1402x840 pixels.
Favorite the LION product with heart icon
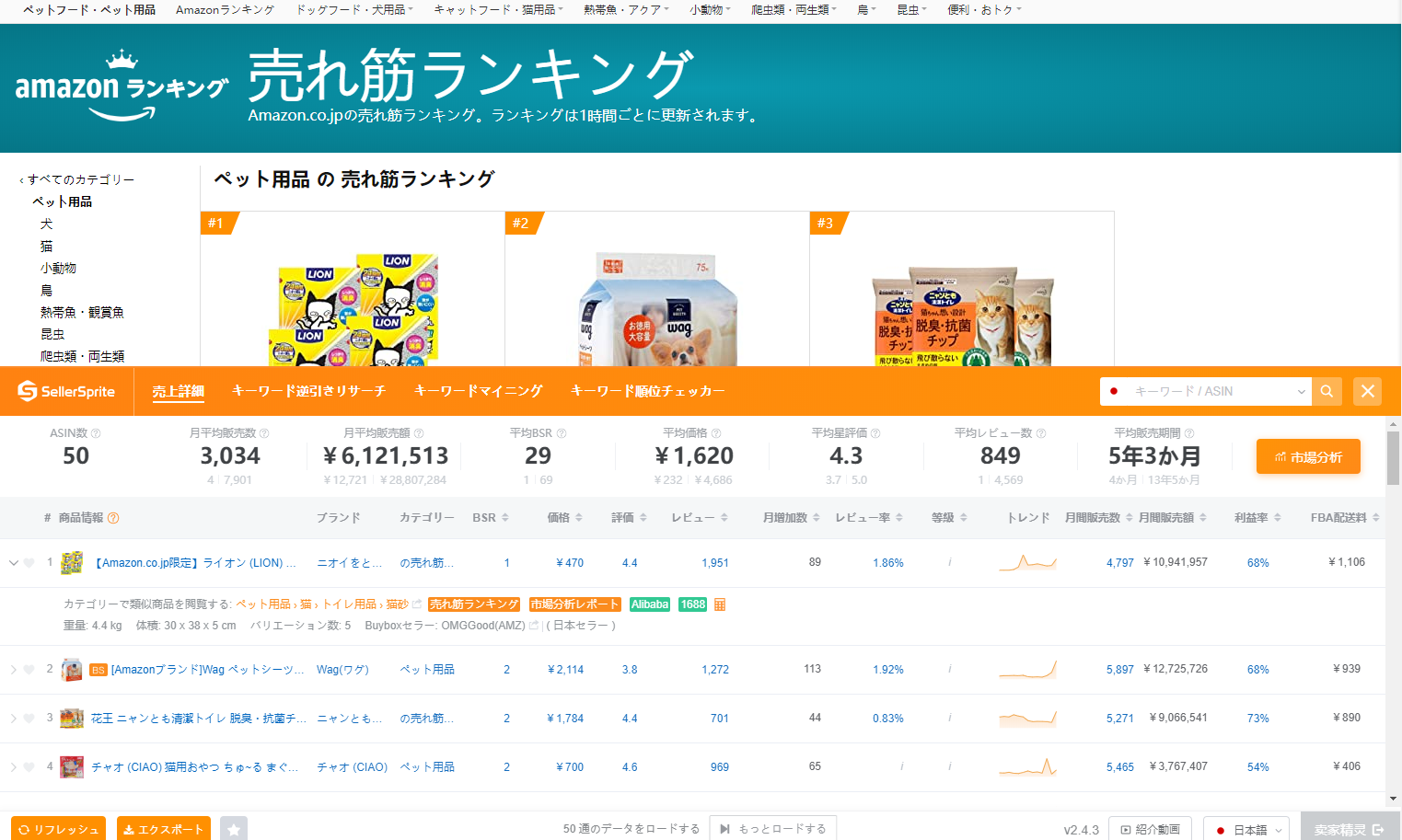coord(29,563)
